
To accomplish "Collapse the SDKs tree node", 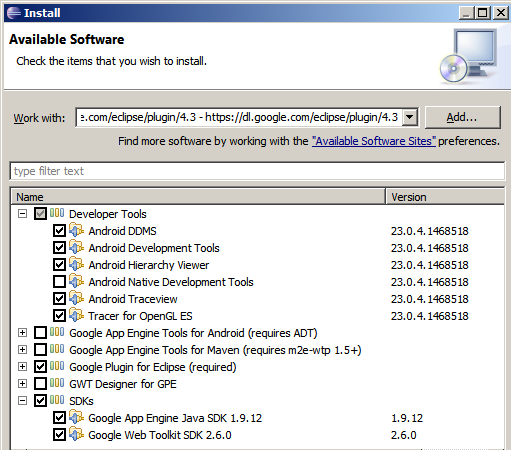I will 22,401.
